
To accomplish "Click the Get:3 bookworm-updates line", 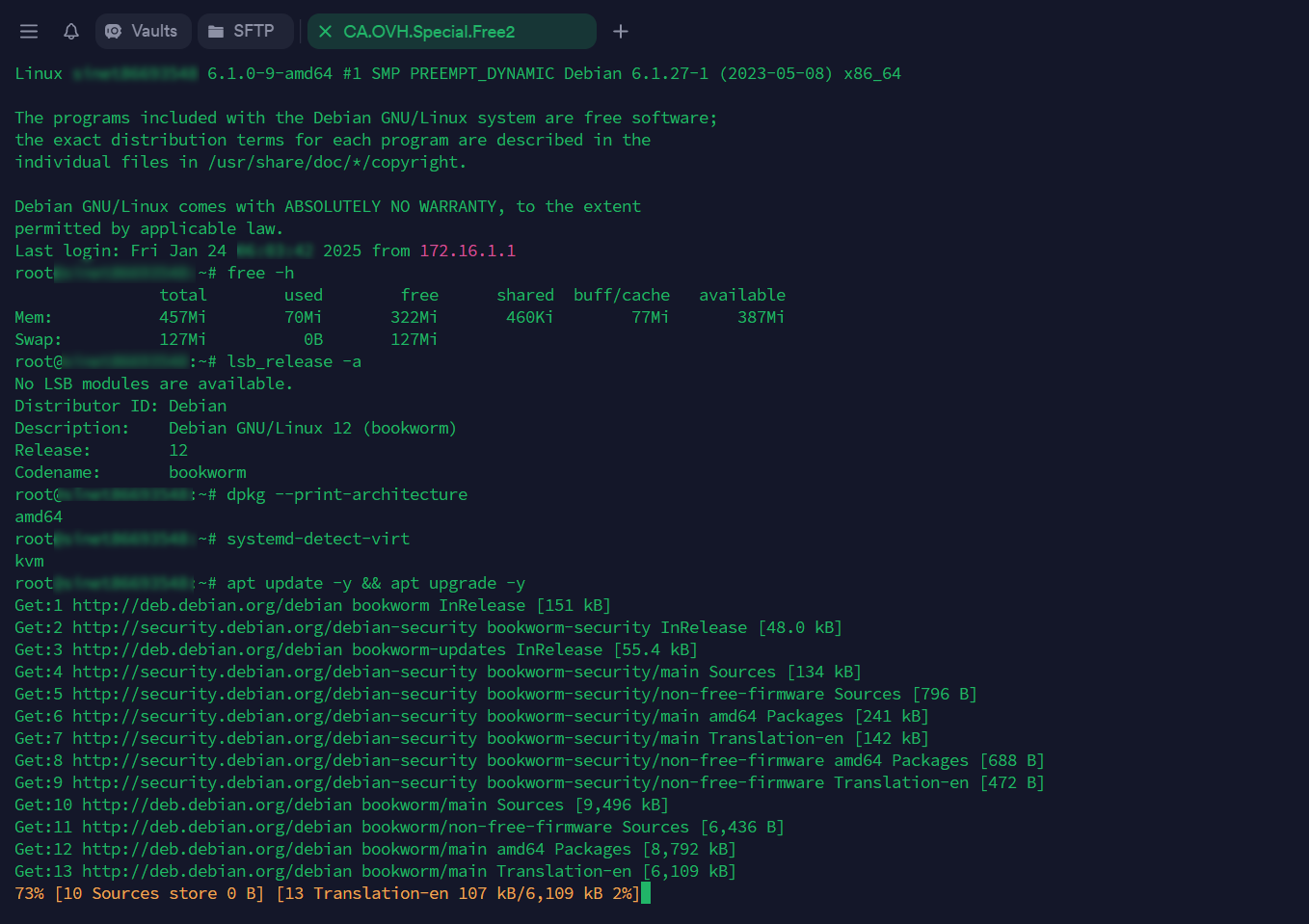I will click(x=356, y=649).
